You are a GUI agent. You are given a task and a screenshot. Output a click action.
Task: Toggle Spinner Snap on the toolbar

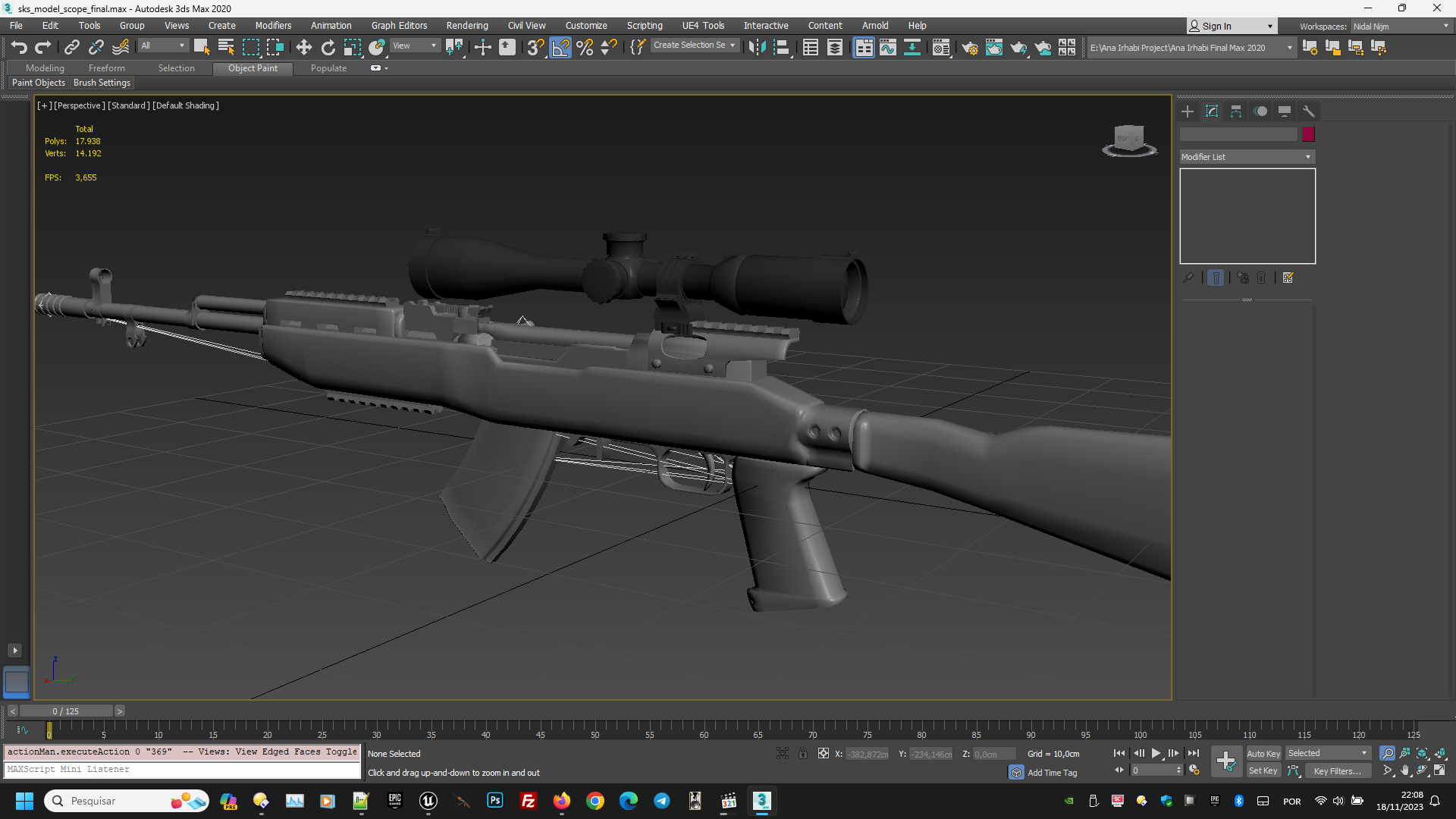click(609, 47)
